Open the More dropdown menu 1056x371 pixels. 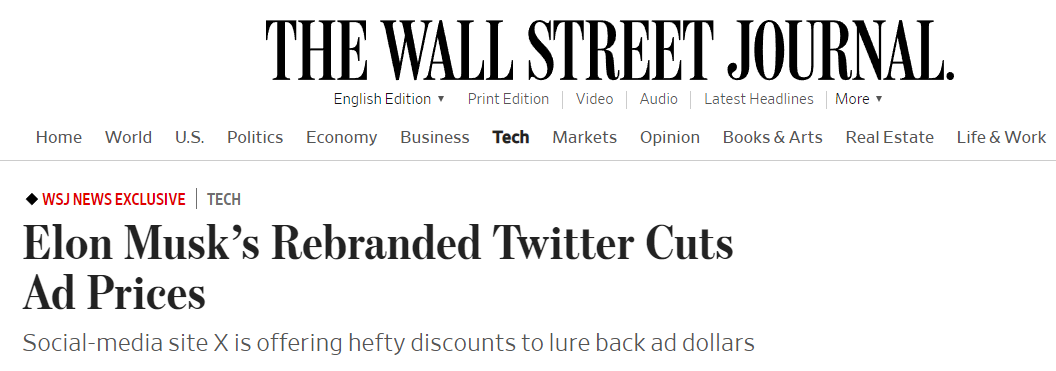point(859,99)
